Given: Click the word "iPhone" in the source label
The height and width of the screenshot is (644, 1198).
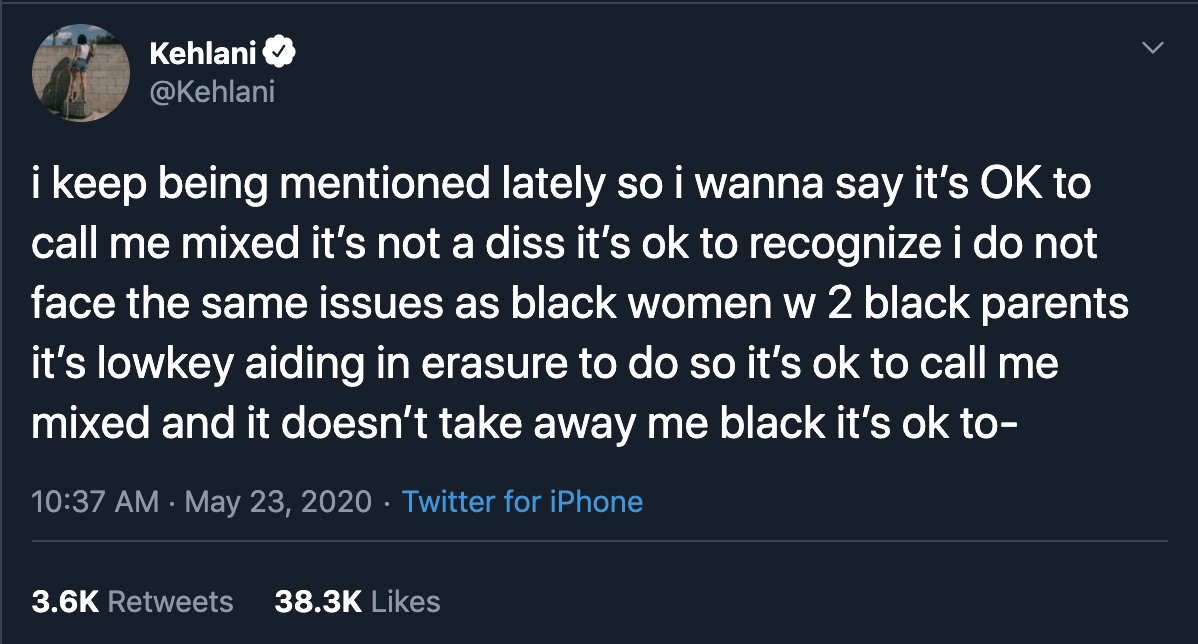Looking at the screenshot, I should [596, 501].
